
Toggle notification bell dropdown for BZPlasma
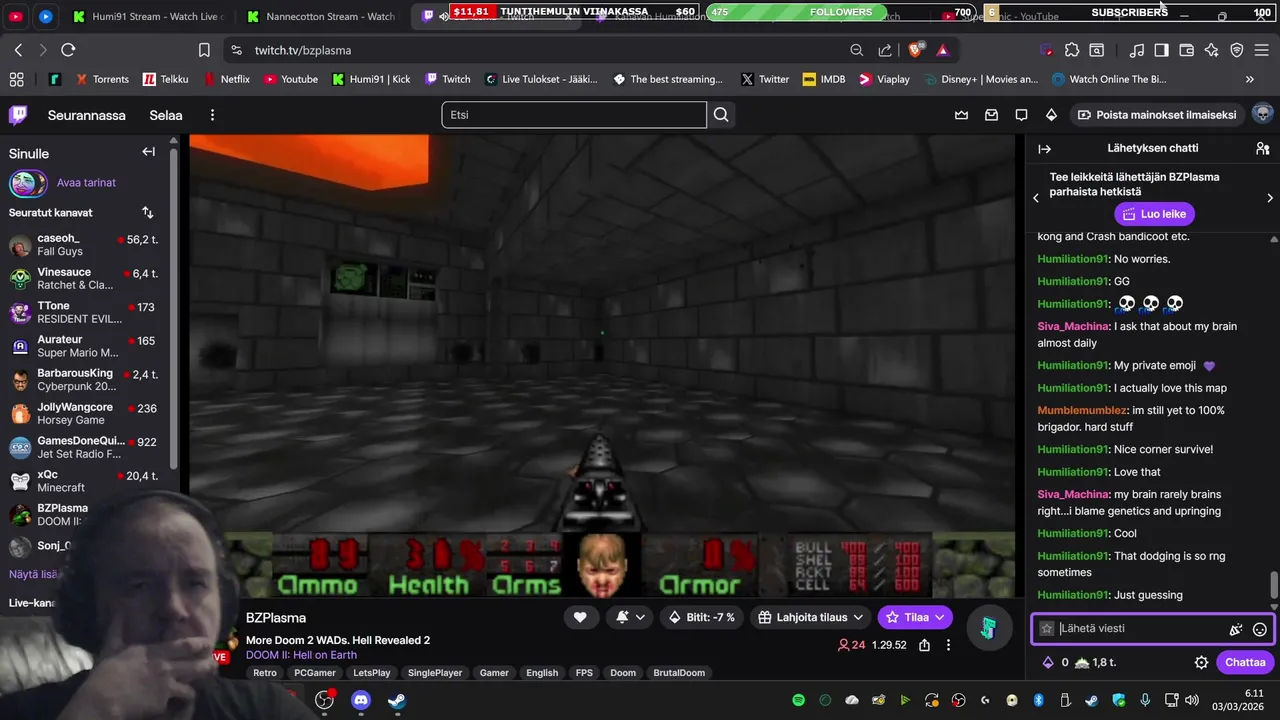tap(630, 617)
